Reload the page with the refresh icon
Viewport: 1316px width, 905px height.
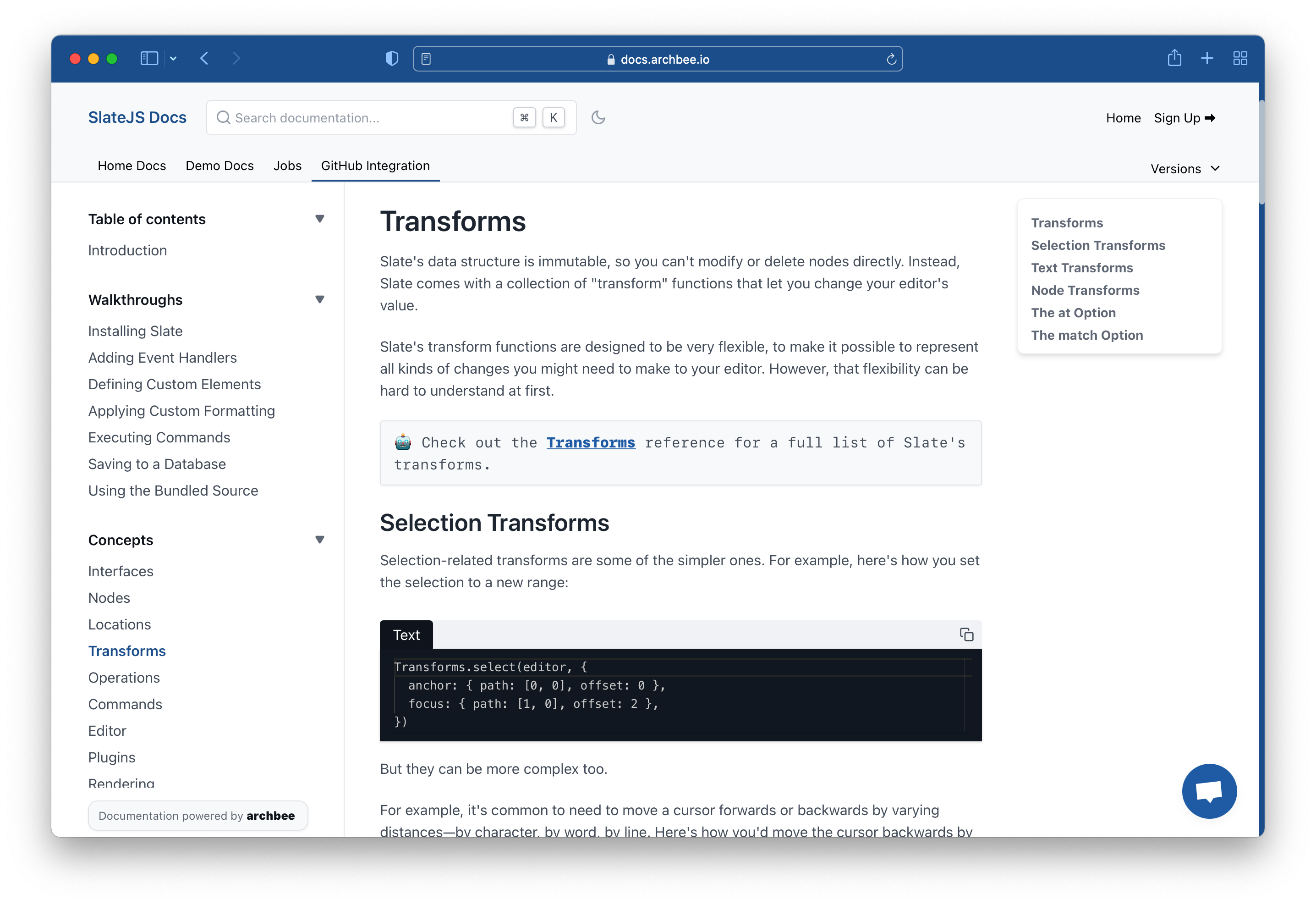tap(891, 59)
